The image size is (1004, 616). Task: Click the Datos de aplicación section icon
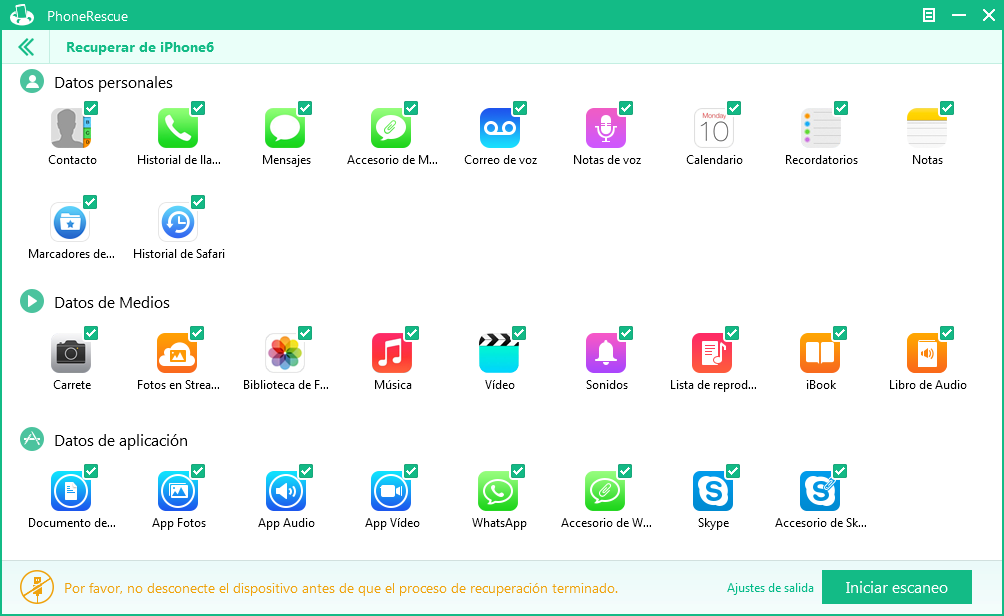[x=32, y=439]
